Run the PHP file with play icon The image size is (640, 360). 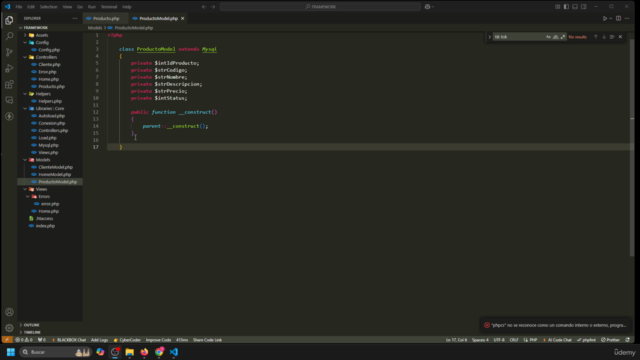pos(605,18)
